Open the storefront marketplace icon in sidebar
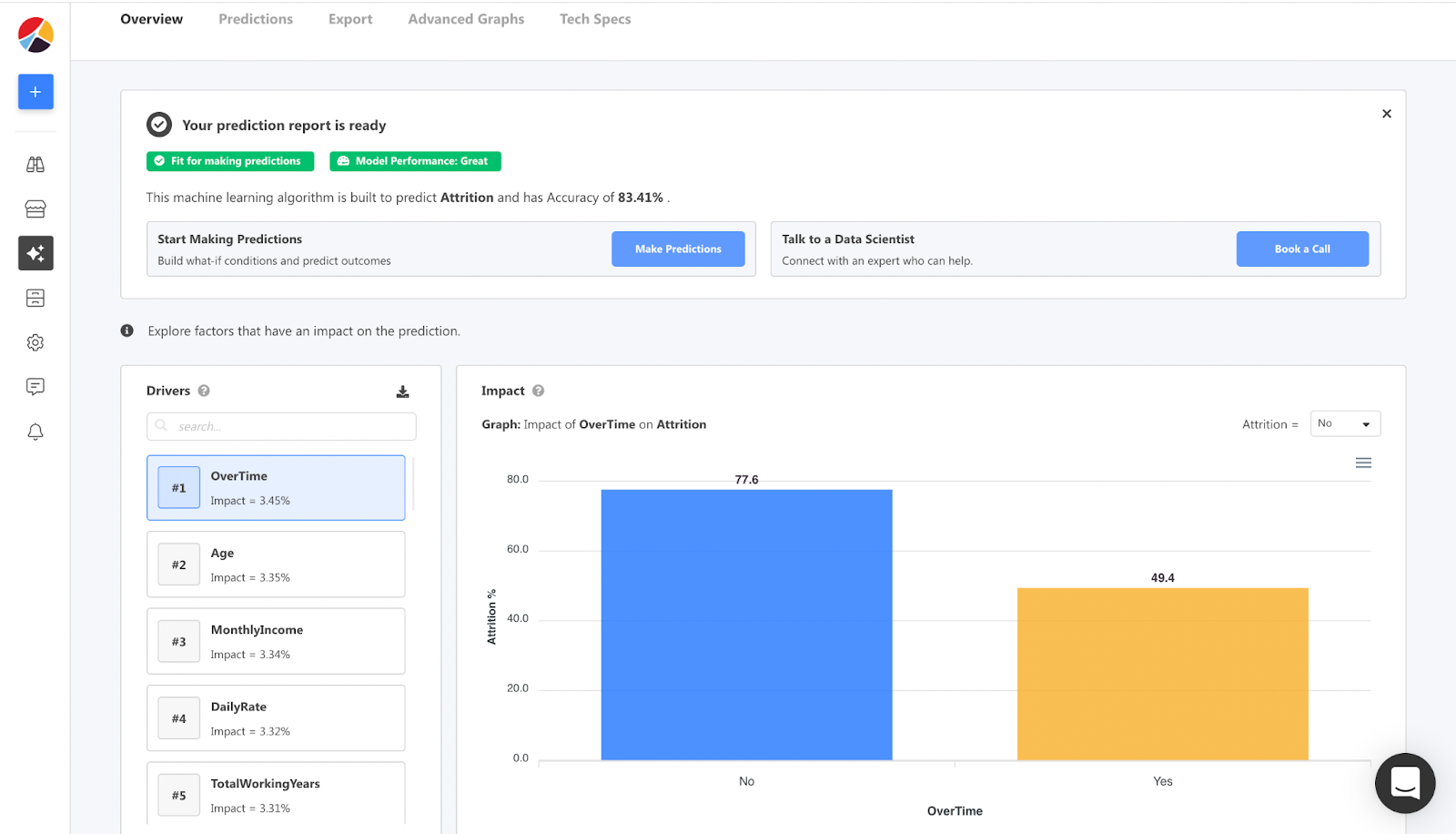Viewport: 1456px width, 834px height. coord(35,209)
